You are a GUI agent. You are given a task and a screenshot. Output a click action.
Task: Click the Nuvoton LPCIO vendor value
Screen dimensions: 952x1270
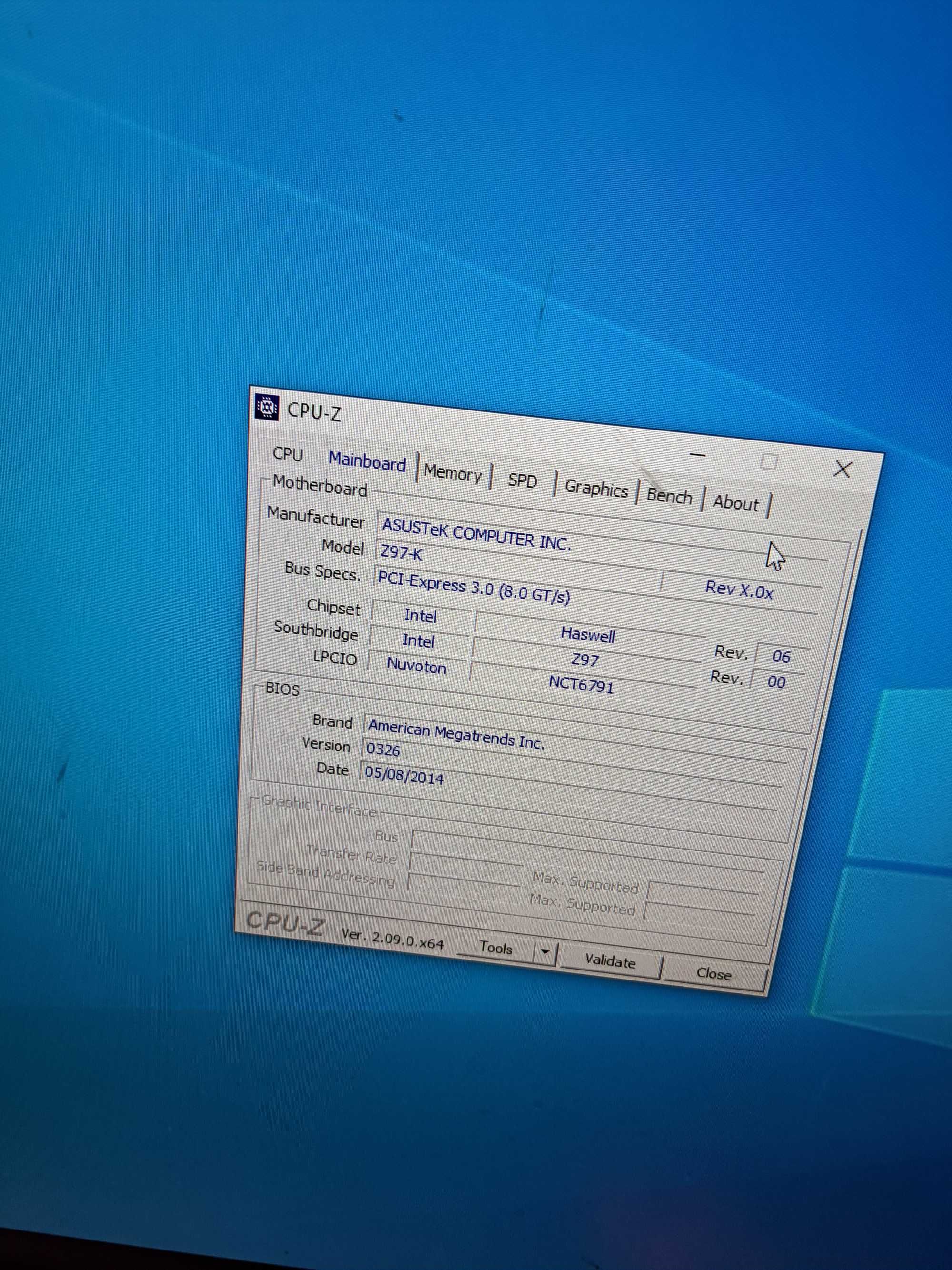coord(417,666)
